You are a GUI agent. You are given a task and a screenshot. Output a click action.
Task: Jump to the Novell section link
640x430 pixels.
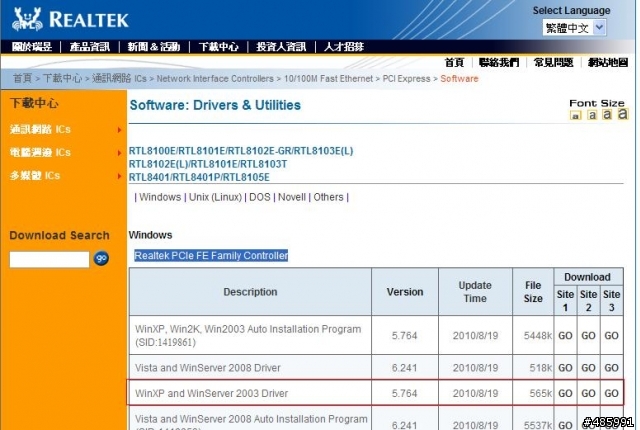click(x=292, y=197)
